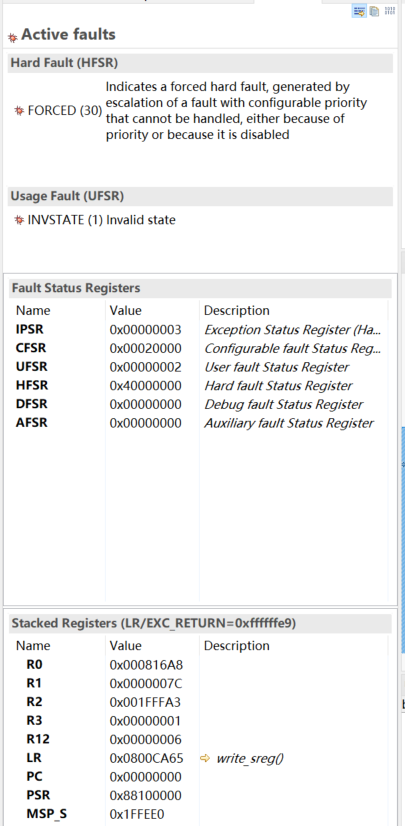
Task: Click the LR value 0x0800CA65
Action: pos(146,758)
